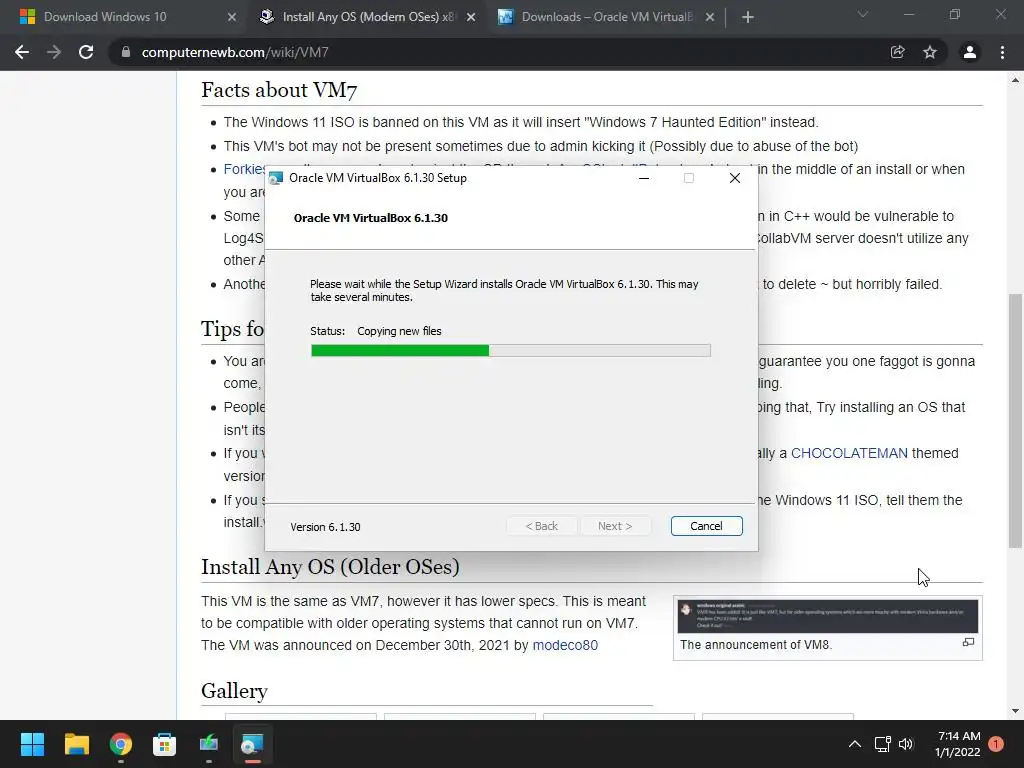Click the Status: Copying new files text
The height and width of the screenshot is (768, 1024).
click(x=376, y=331)
